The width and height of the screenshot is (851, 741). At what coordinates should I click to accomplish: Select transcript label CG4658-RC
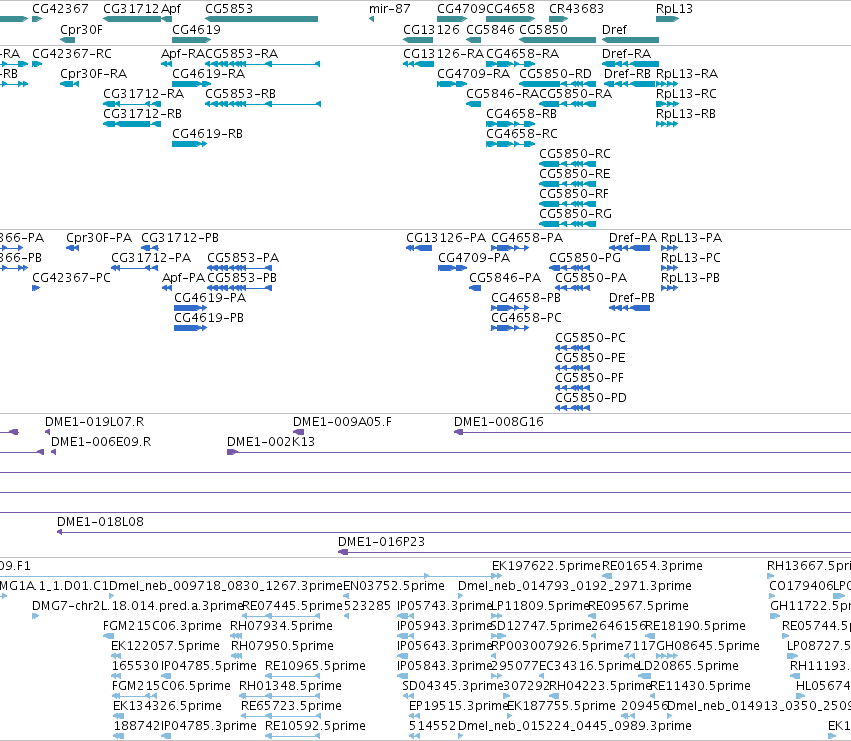coord(522,134)
